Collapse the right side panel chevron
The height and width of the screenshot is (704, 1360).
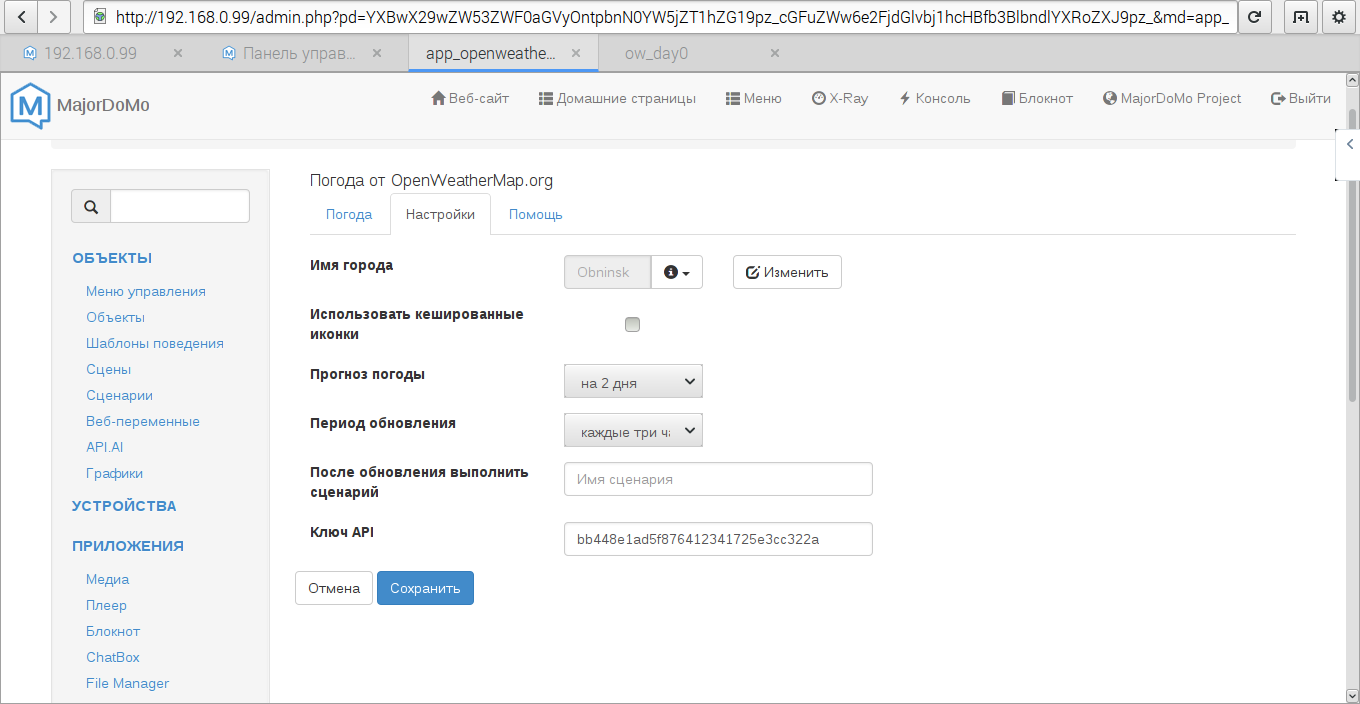coord(1349,145)
